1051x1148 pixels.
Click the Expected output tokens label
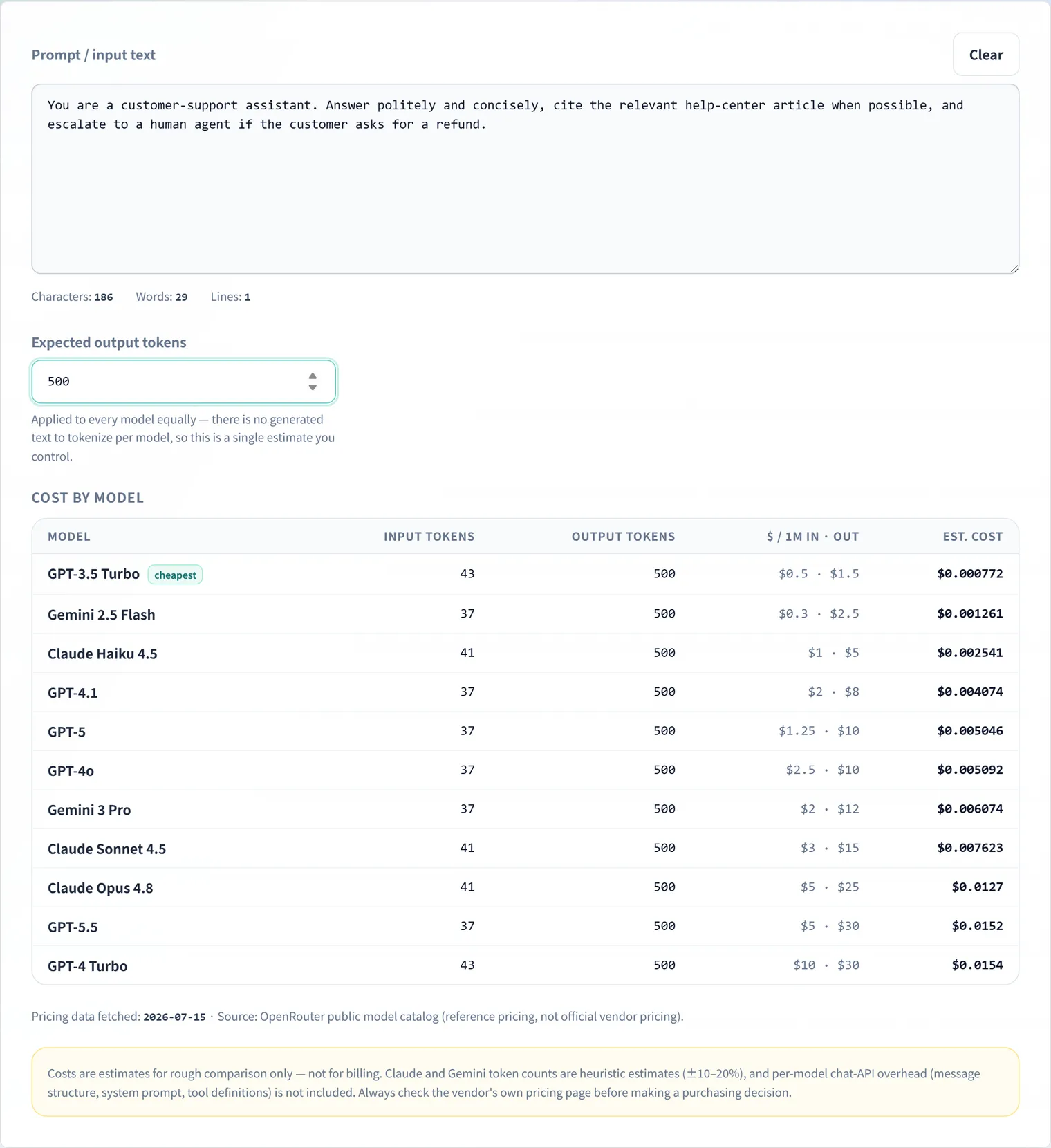click(109, 342)
